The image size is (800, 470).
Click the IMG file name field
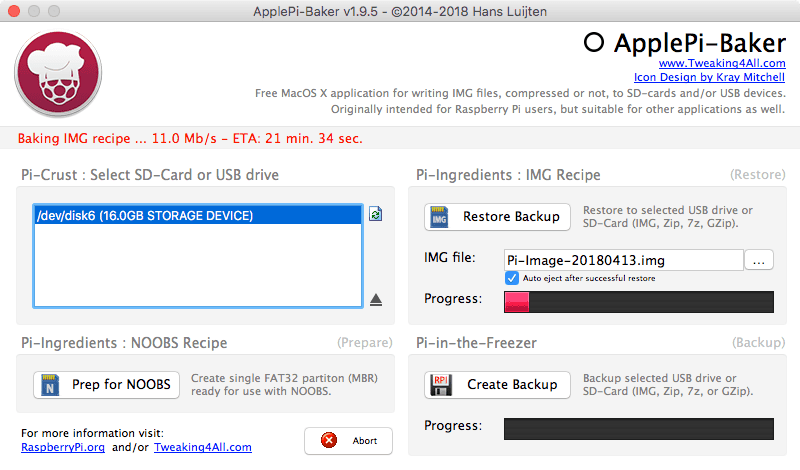pos(623,260)
